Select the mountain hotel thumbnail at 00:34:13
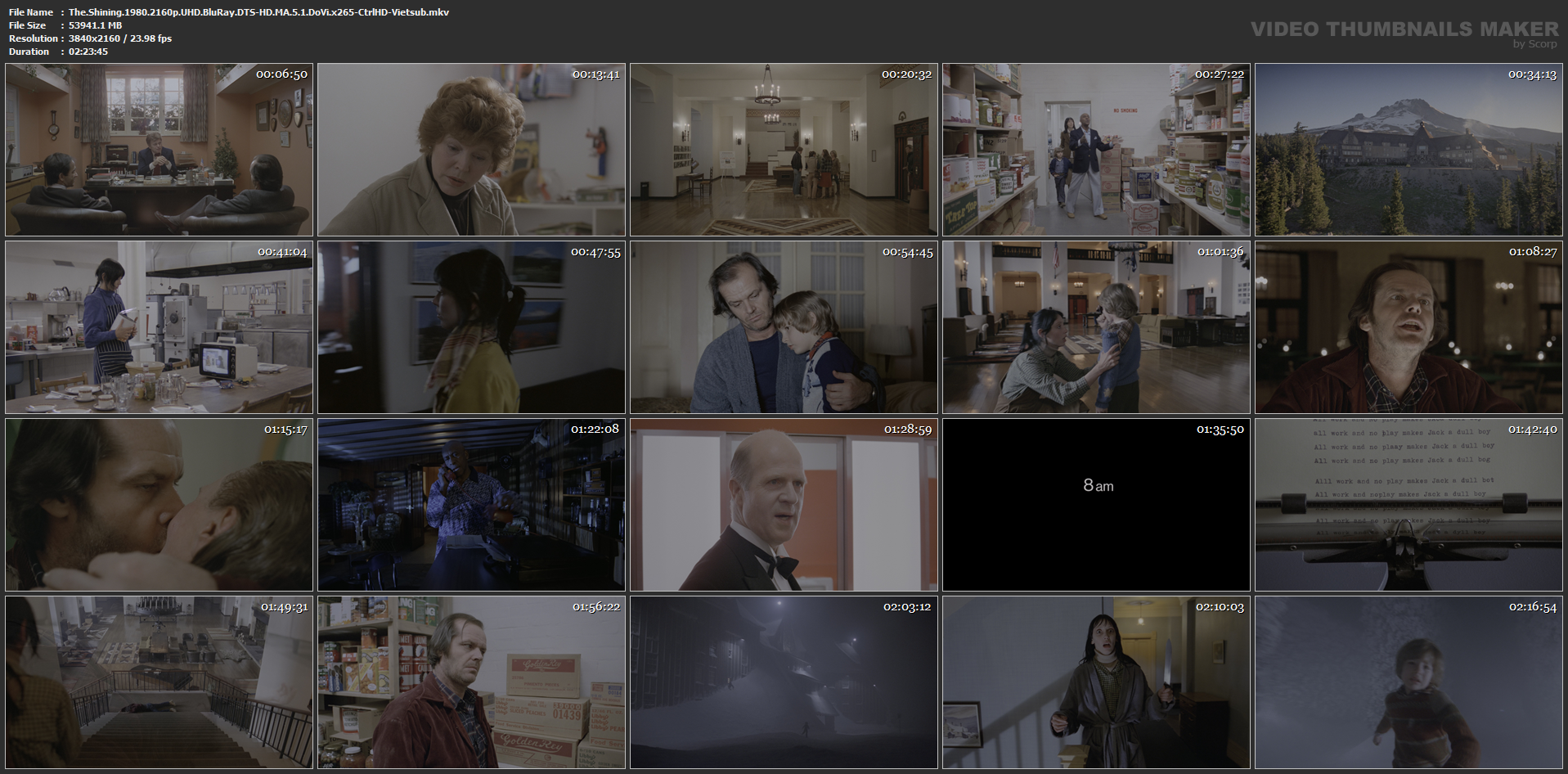 1409,150
